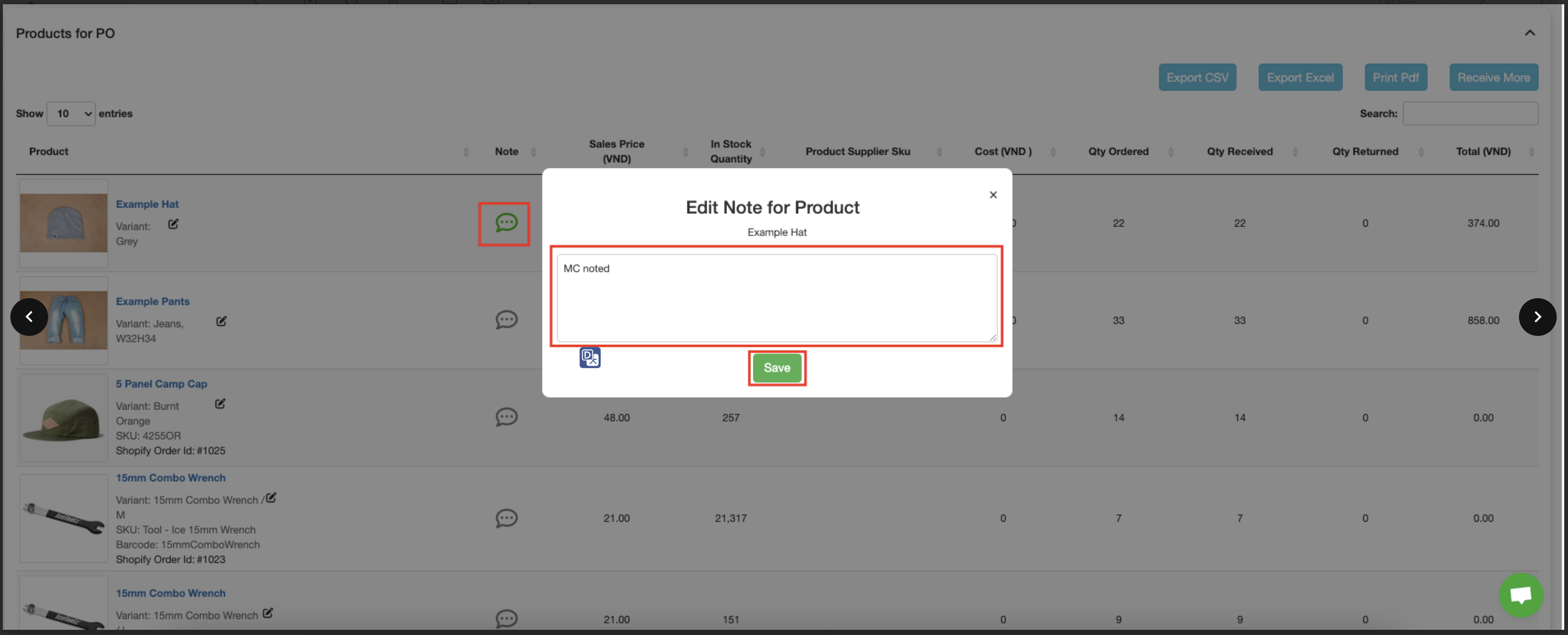Click Export CSV button
Screen dimensions: 1568x635
pyautogui.click(x=1197, y=78)
